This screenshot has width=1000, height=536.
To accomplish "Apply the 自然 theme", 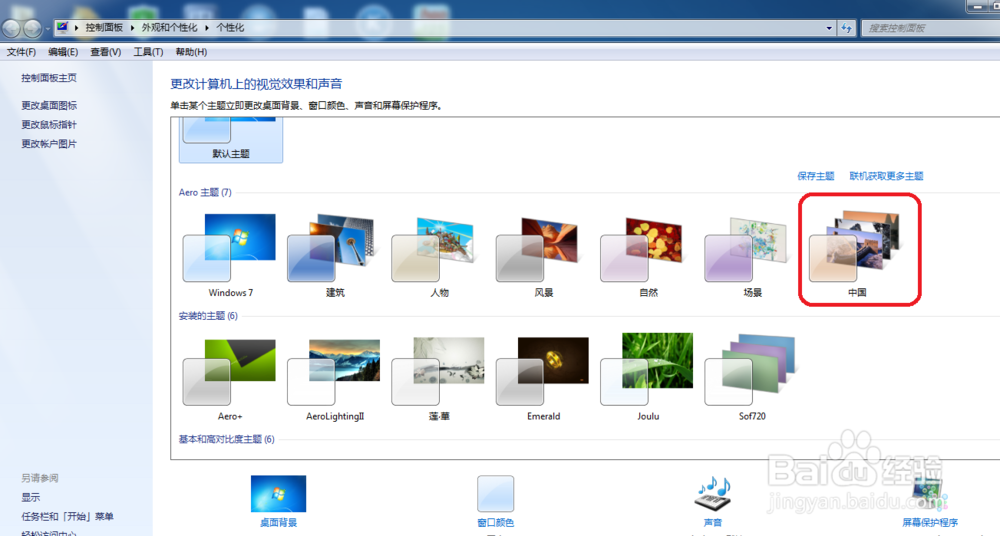I will [648, 255].
